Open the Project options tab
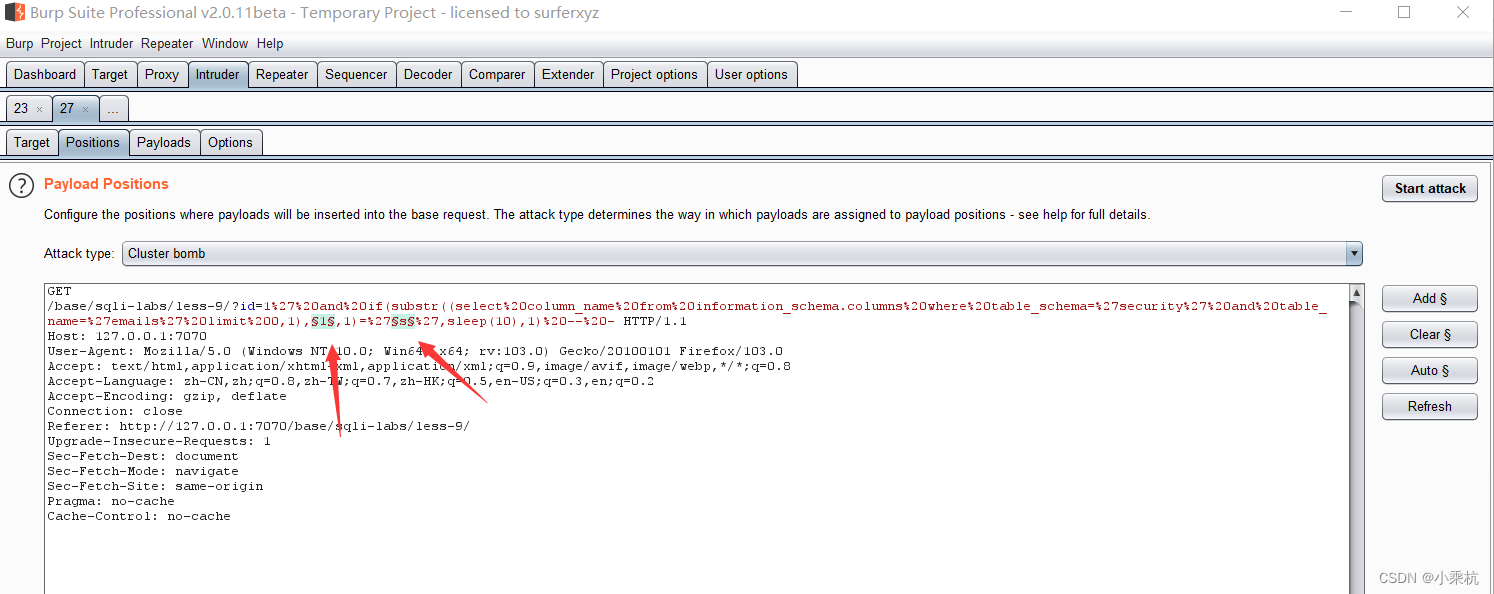Image resolution: width=1494 pixels, height=594 pixels. pos(655,75)
